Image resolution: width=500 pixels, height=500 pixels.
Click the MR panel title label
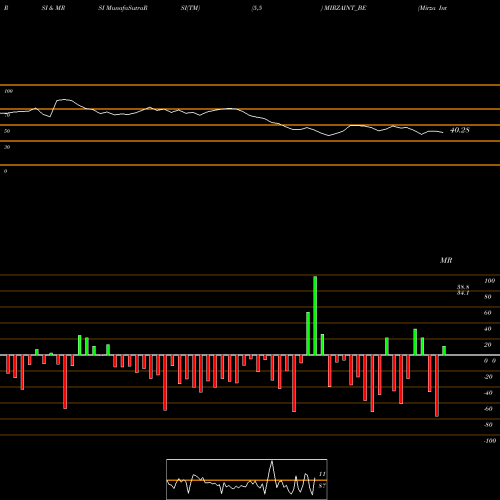tap(446, 260)
